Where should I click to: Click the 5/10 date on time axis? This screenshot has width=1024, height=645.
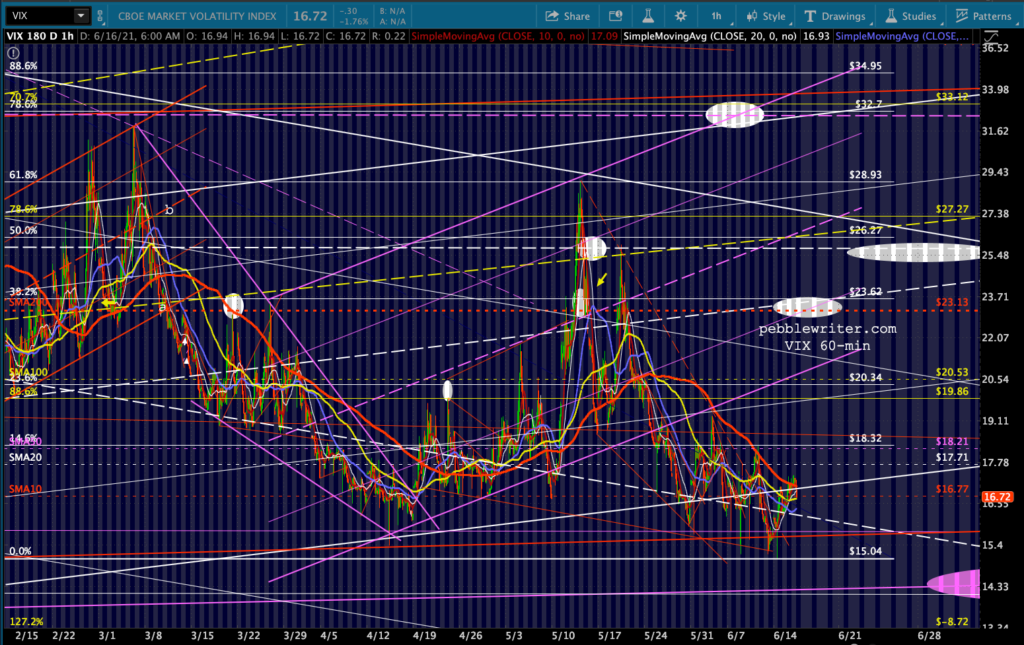tap(563, 636)
